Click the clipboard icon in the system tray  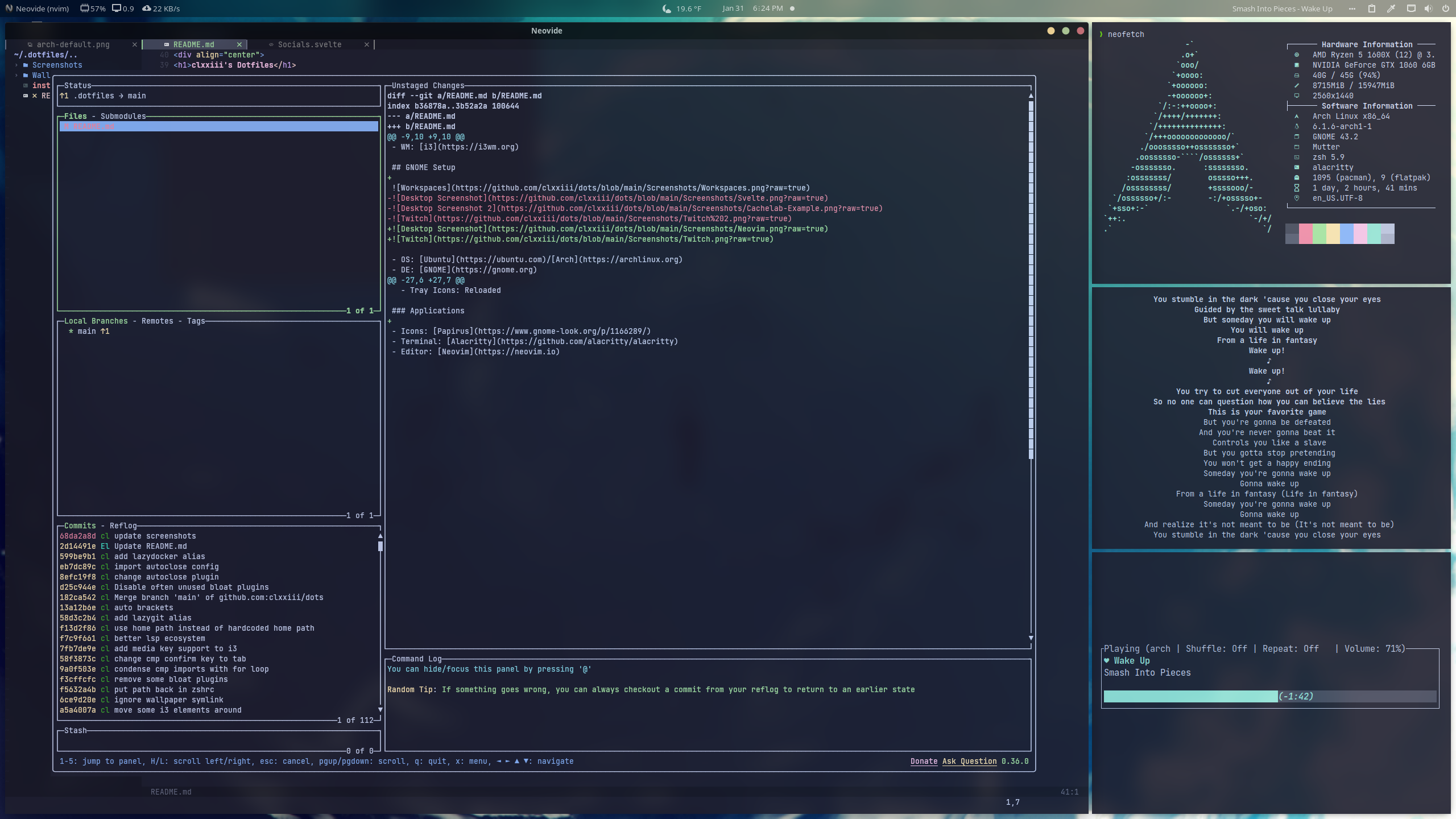coord(1372,9)
